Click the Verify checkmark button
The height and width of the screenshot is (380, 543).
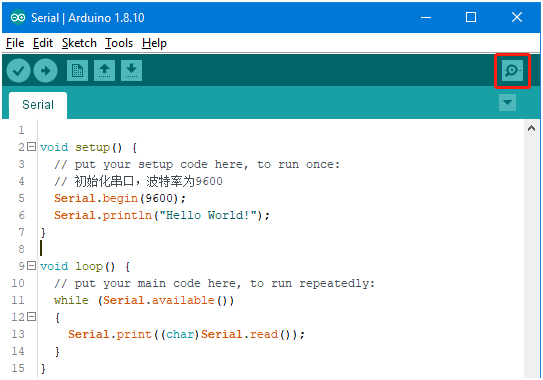pos(18,71)
